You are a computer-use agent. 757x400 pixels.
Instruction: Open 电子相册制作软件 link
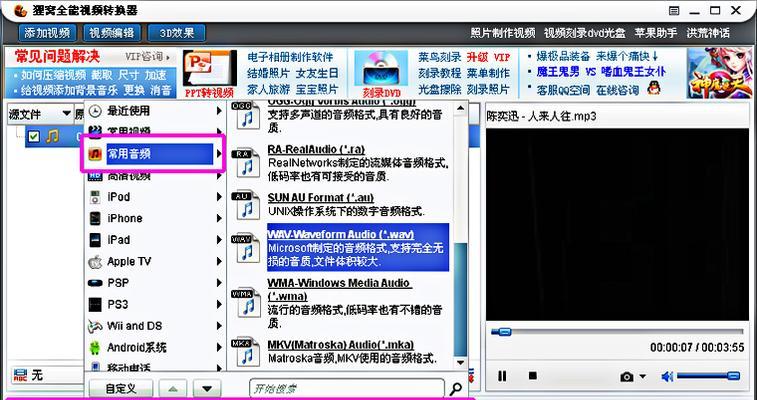click(290, 57)
